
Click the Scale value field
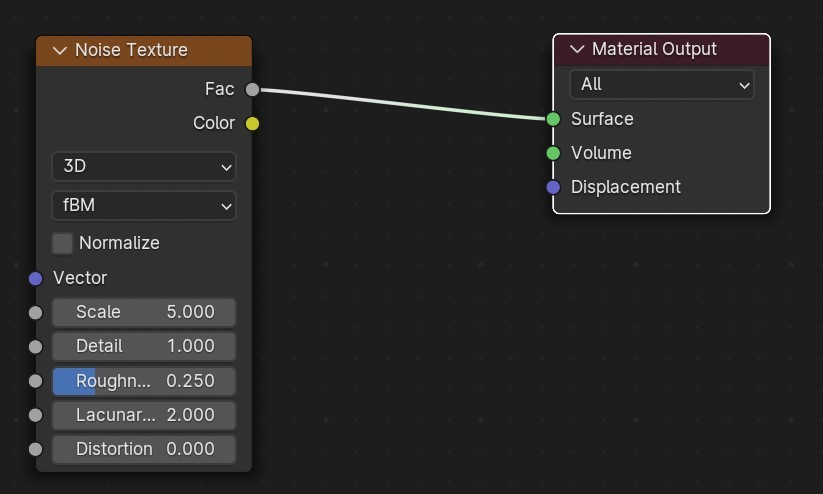tap(144, 312)
